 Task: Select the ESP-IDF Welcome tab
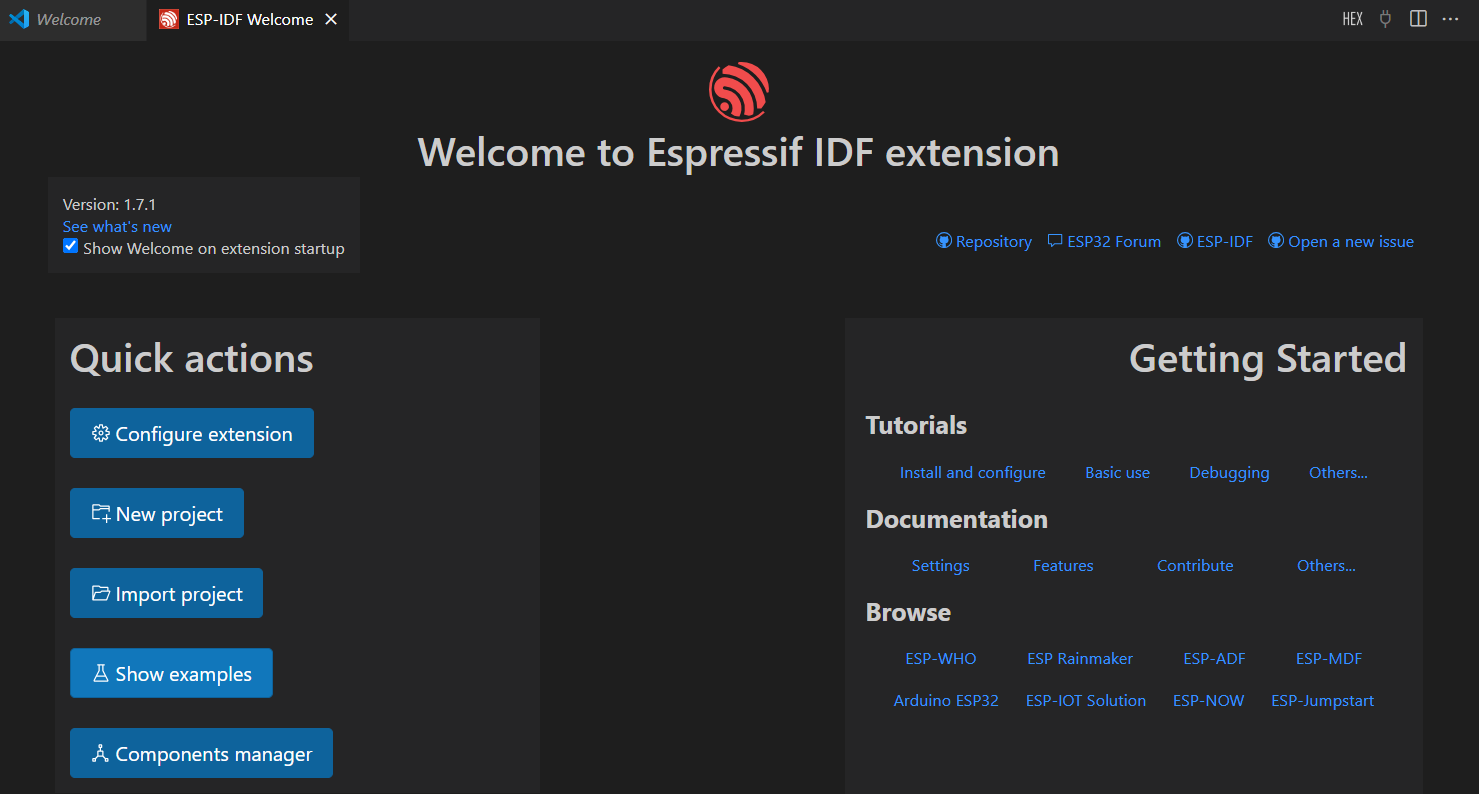[x=249, y=19]
